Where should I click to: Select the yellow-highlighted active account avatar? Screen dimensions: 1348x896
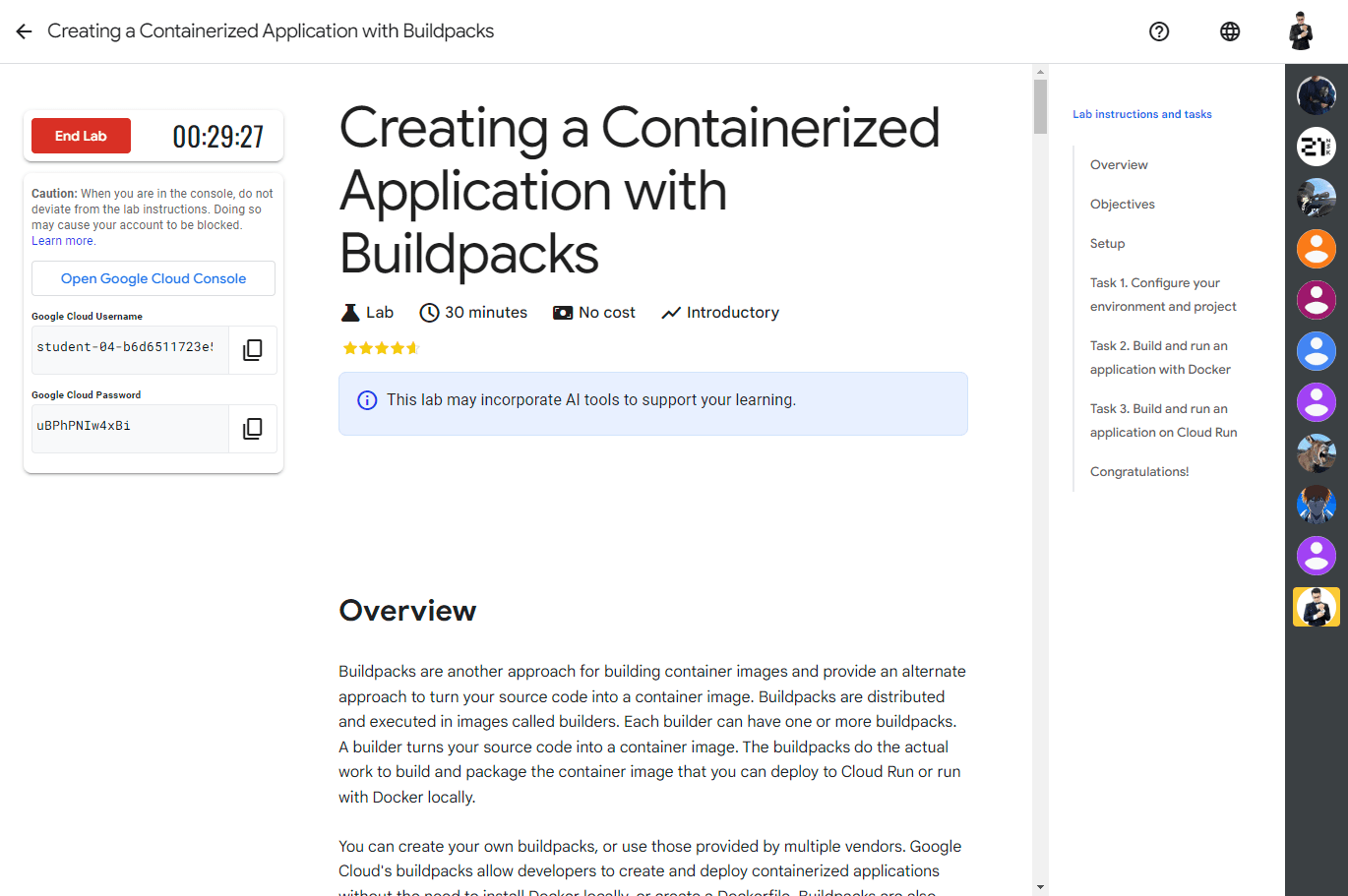tap(1317, 607)
